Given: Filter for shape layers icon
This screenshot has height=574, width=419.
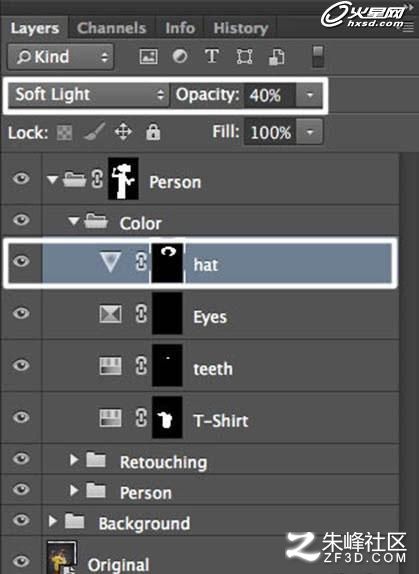Looking at the screenshot, I should [x=244, y=57].
